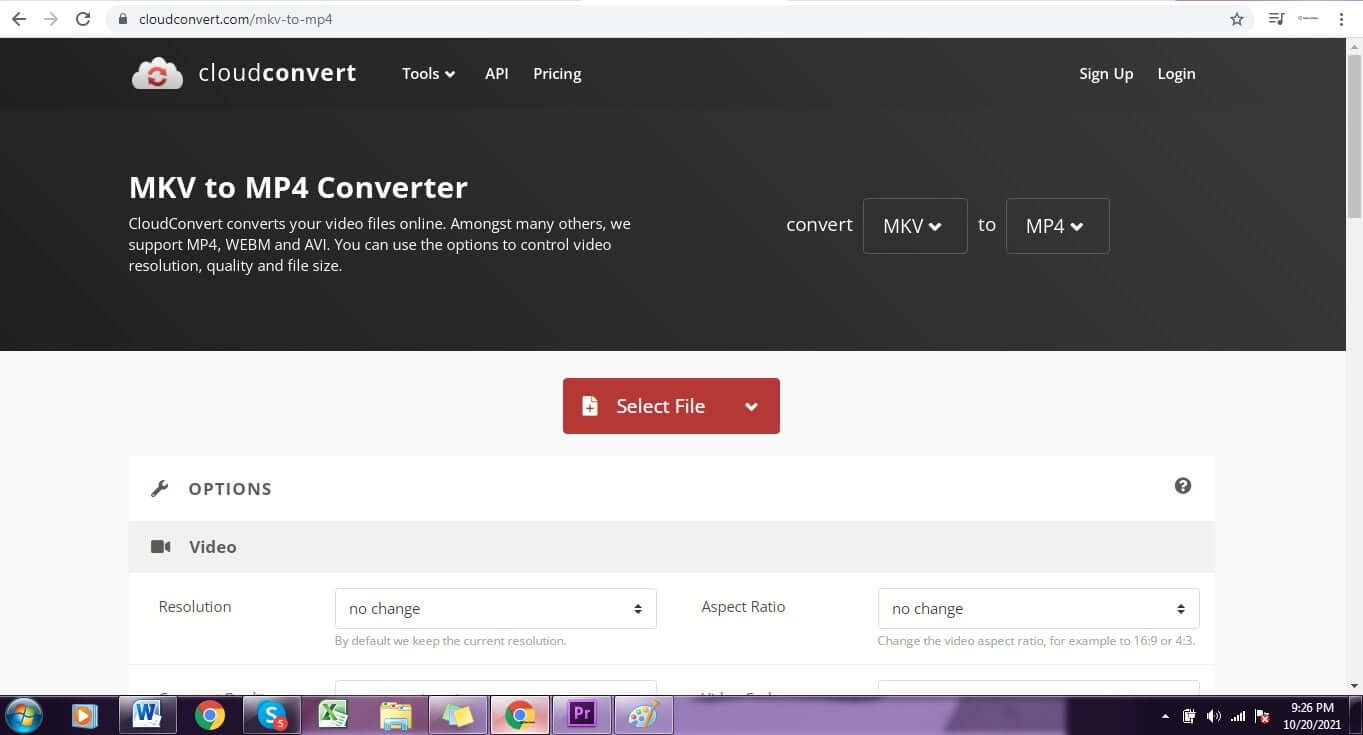Image resolution: width=1363 pixels, height=735 pixels.
Task: Open Skype from the taskbar
Action: pos(272,716)
